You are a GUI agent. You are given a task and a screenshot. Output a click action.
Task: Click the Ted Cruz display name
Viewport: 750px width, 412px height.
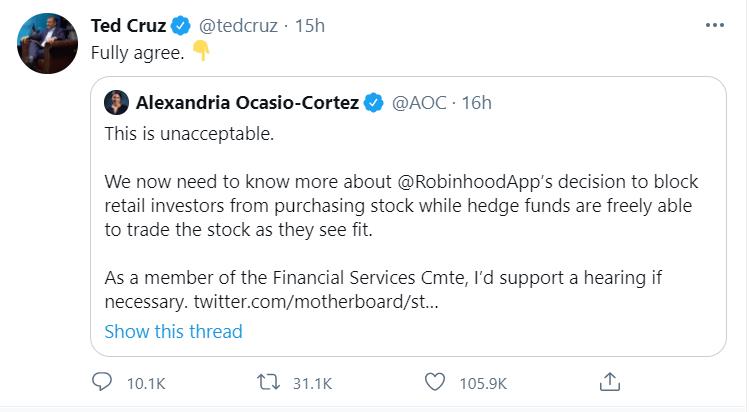[x=128, y=26]
